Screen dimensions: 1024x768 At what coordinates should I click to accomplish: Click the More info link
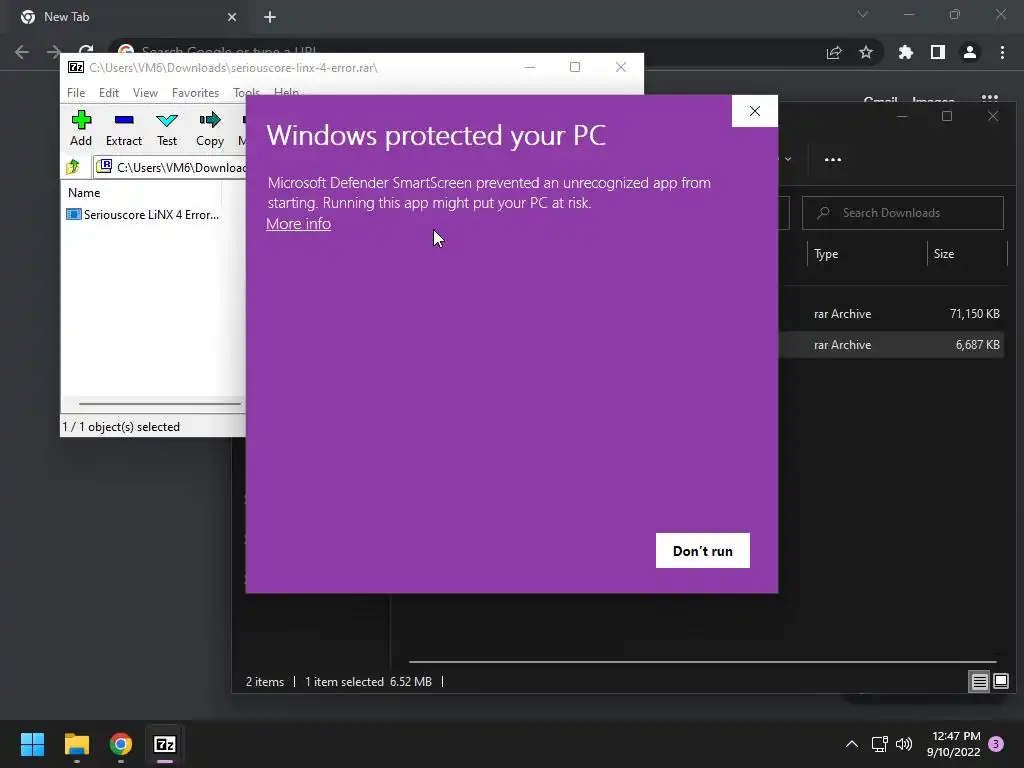(x=298, y=223)
